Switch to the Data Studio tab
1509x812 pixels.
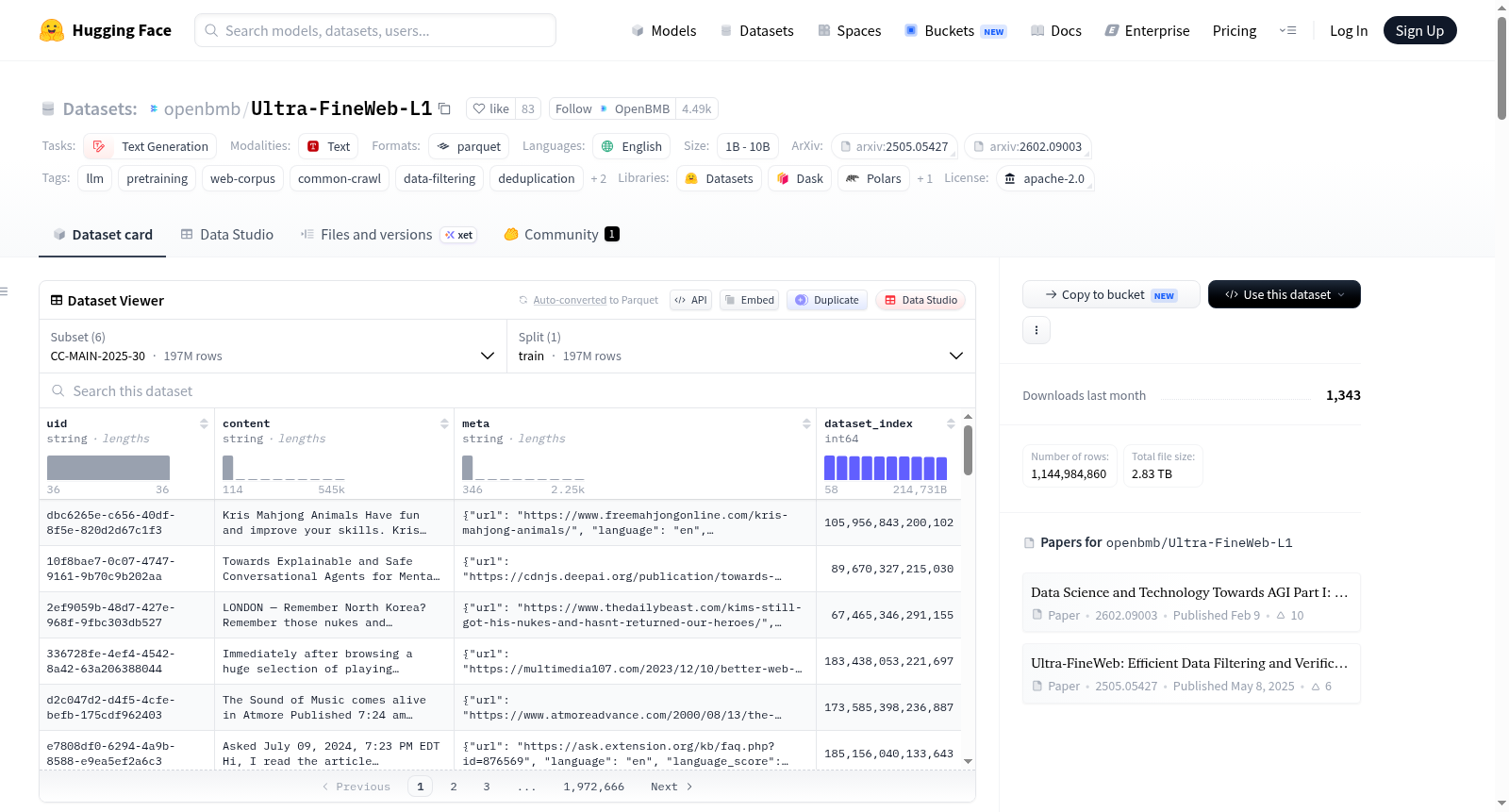[227, 235]
